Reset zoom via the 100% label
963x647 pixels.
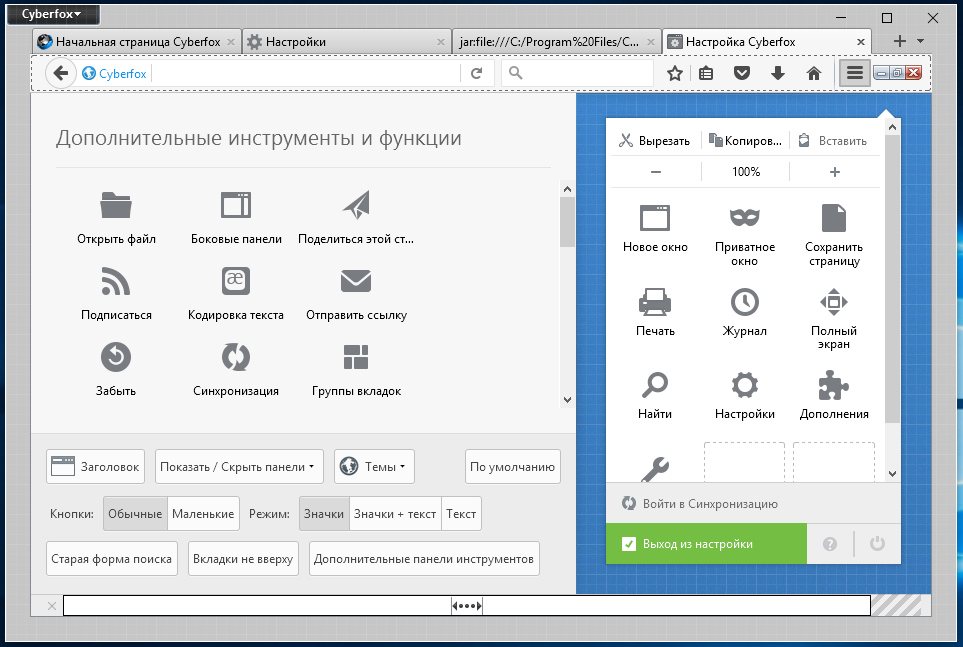(746, 172)
